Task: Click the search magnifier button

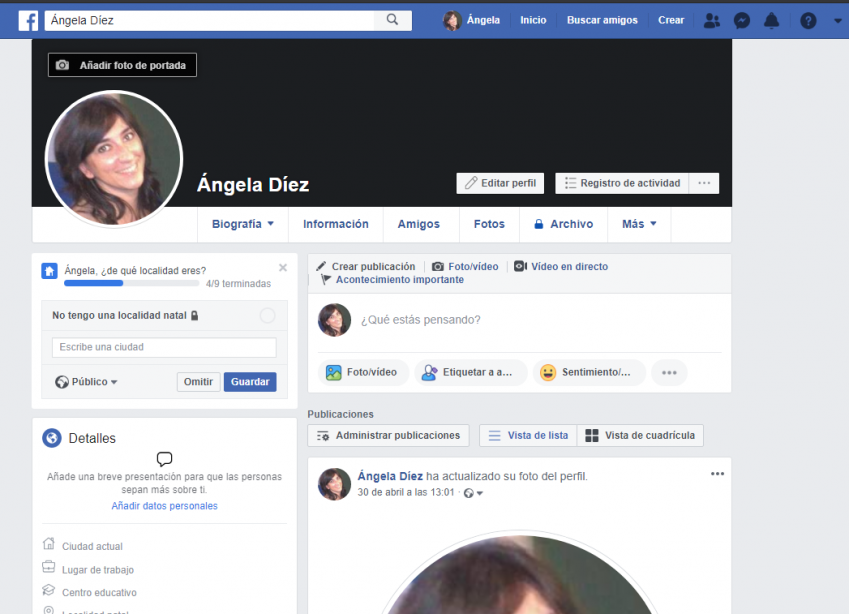Action: tap(392, 20)
